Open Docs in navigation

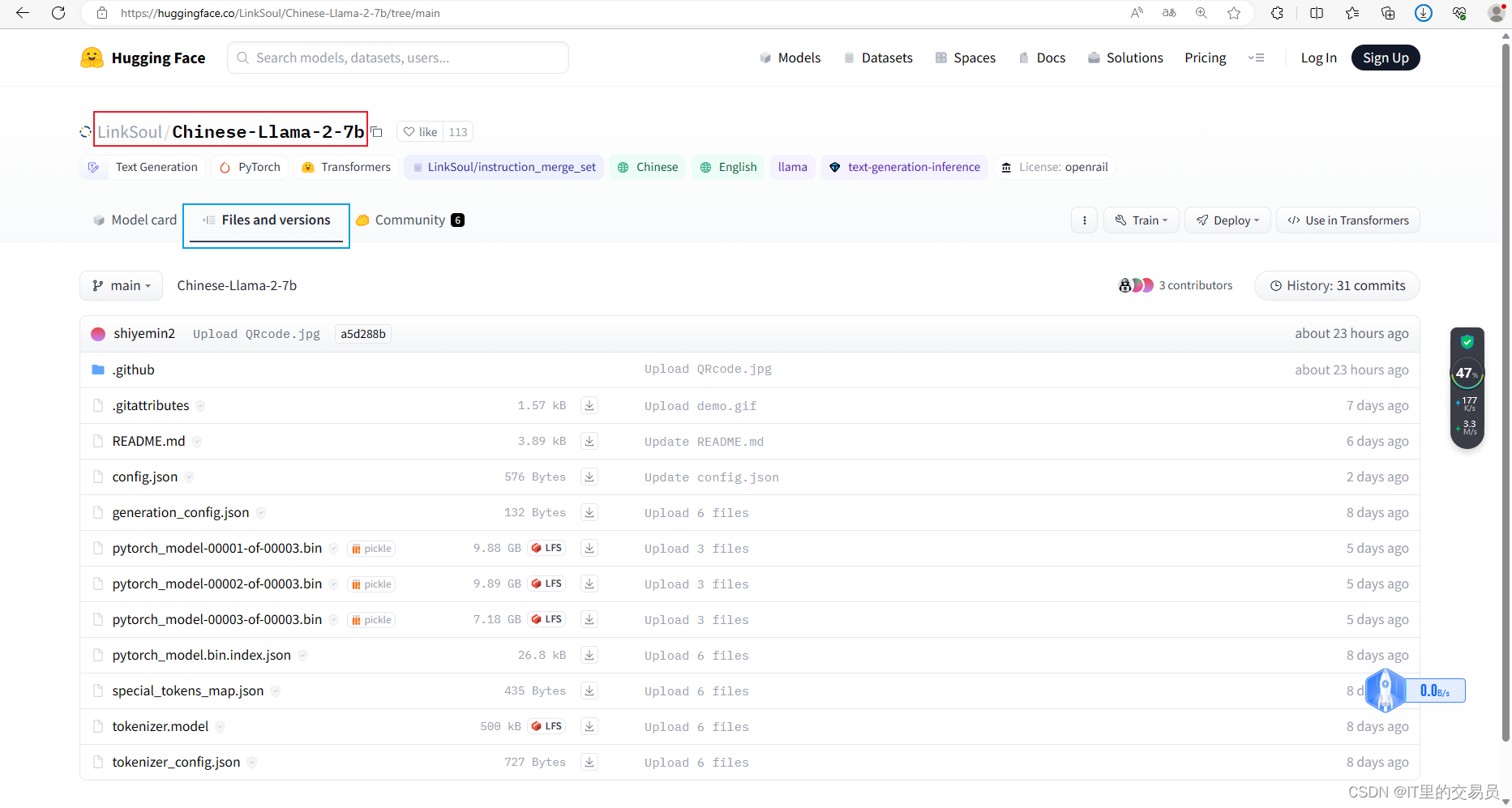1042,58
